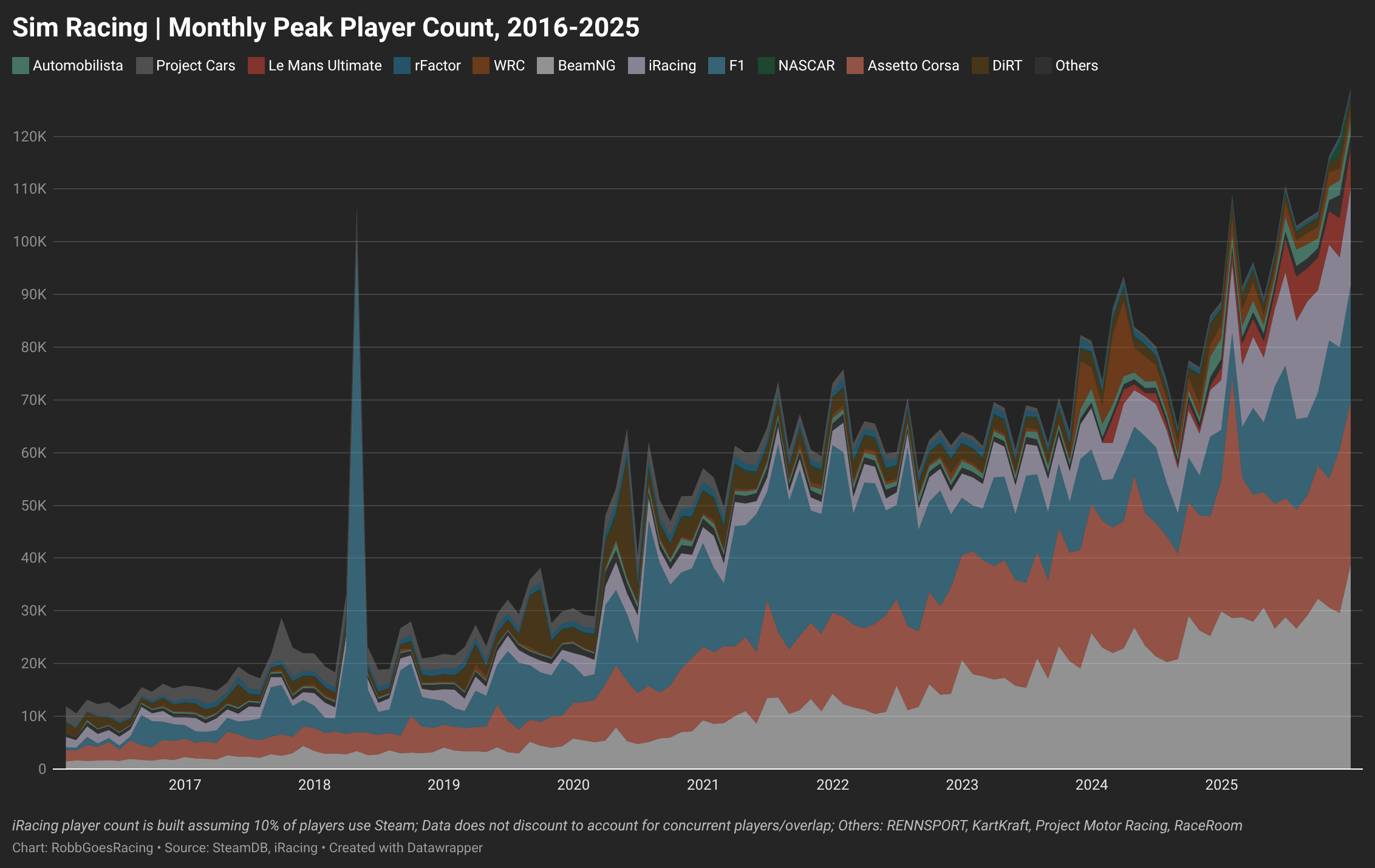
Task: Select the F1 legend label
Action: [737, 66]
